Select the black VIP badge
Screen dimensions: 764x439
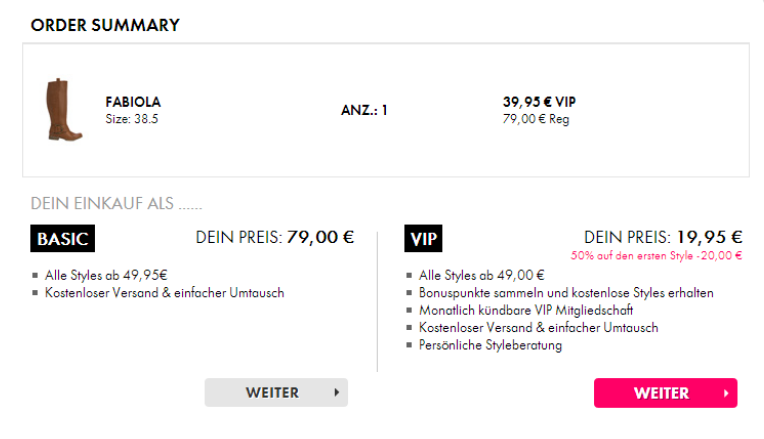[424, 240]
